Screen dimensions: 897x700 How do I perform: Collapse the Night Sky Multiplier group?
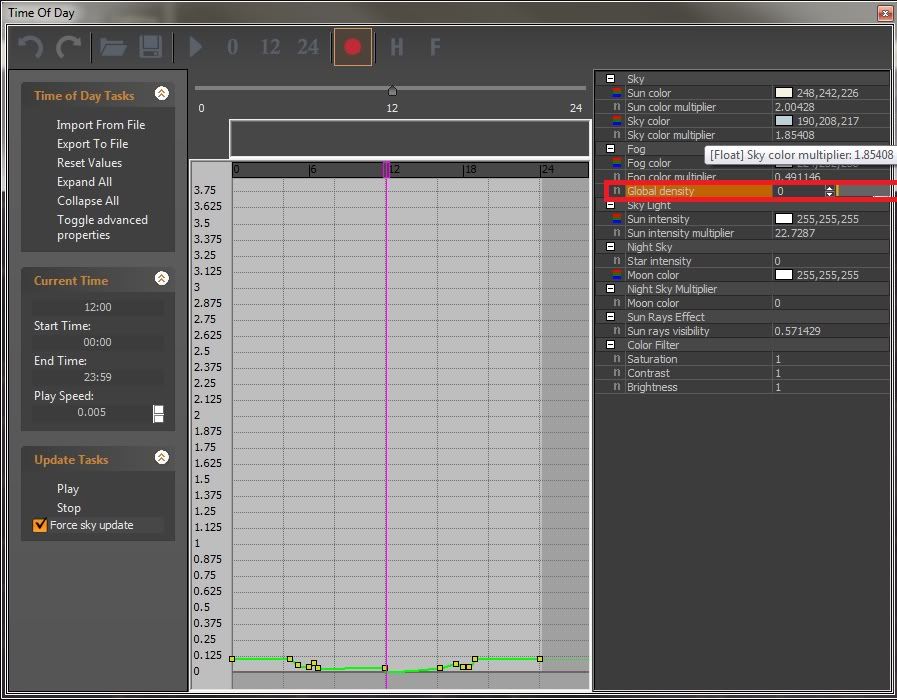(610, 289)
